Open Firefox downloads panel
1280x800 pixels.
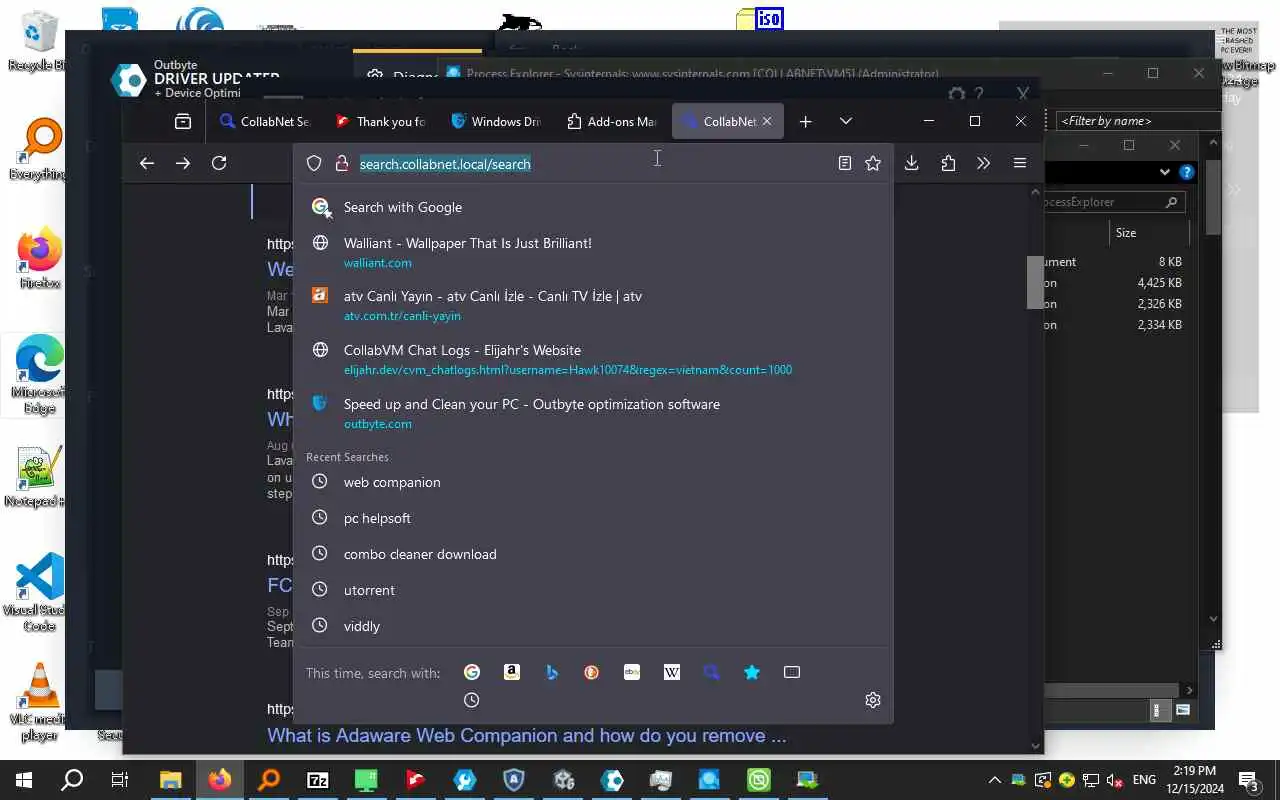(x=911, y=163)
